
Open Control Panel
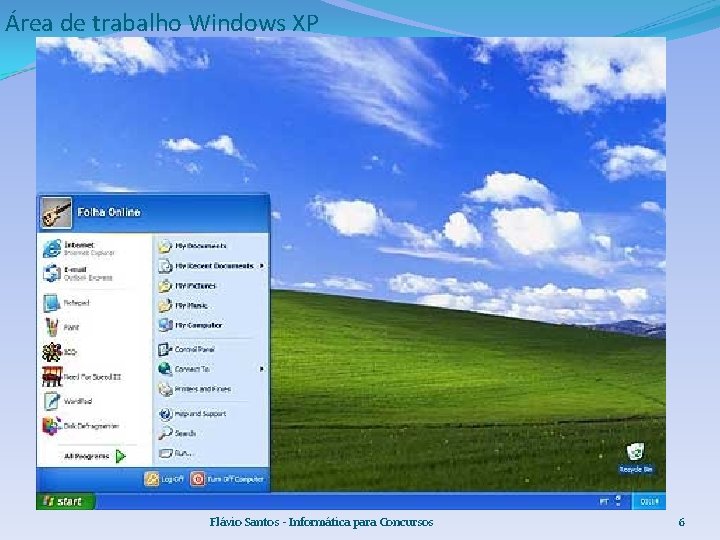point(186,349)
